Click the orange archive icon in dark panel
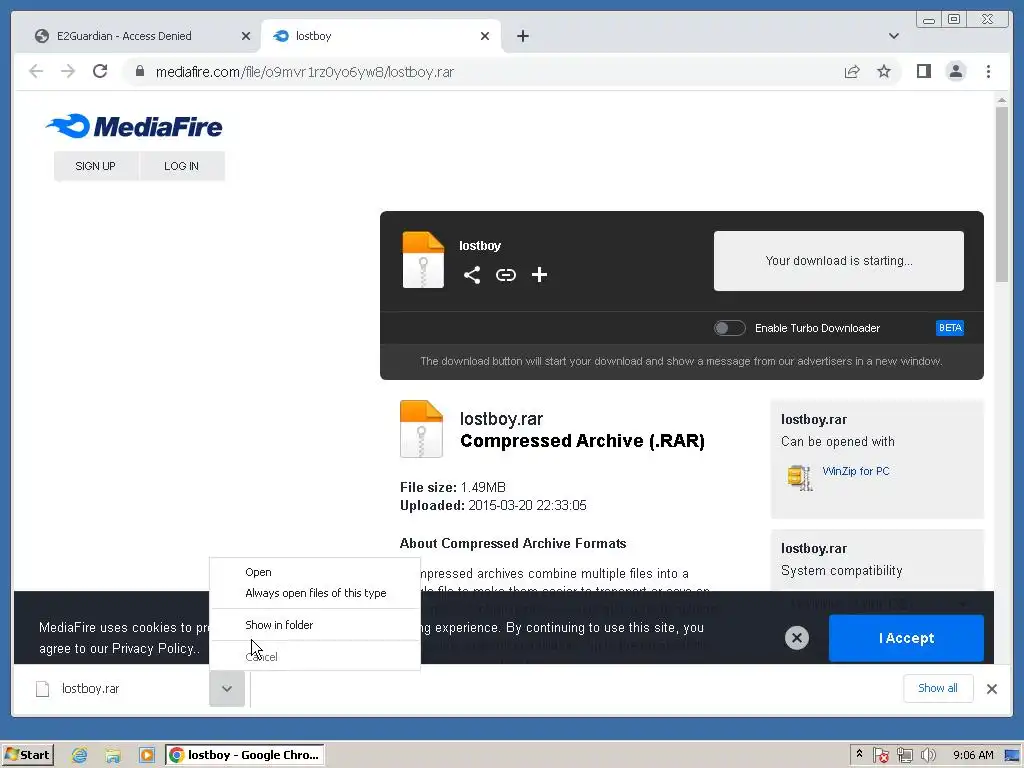This screenshot has width=1024, height=768. coord(423,260)
